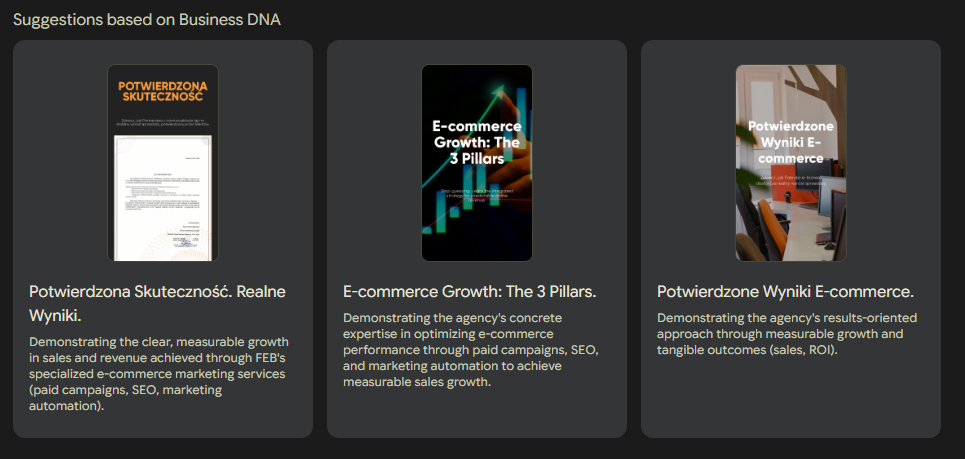Click the small caption under the '3 Pillars' overlay
Image resolution: width=965 pixels, height=459 pixels.
point(476,195)
